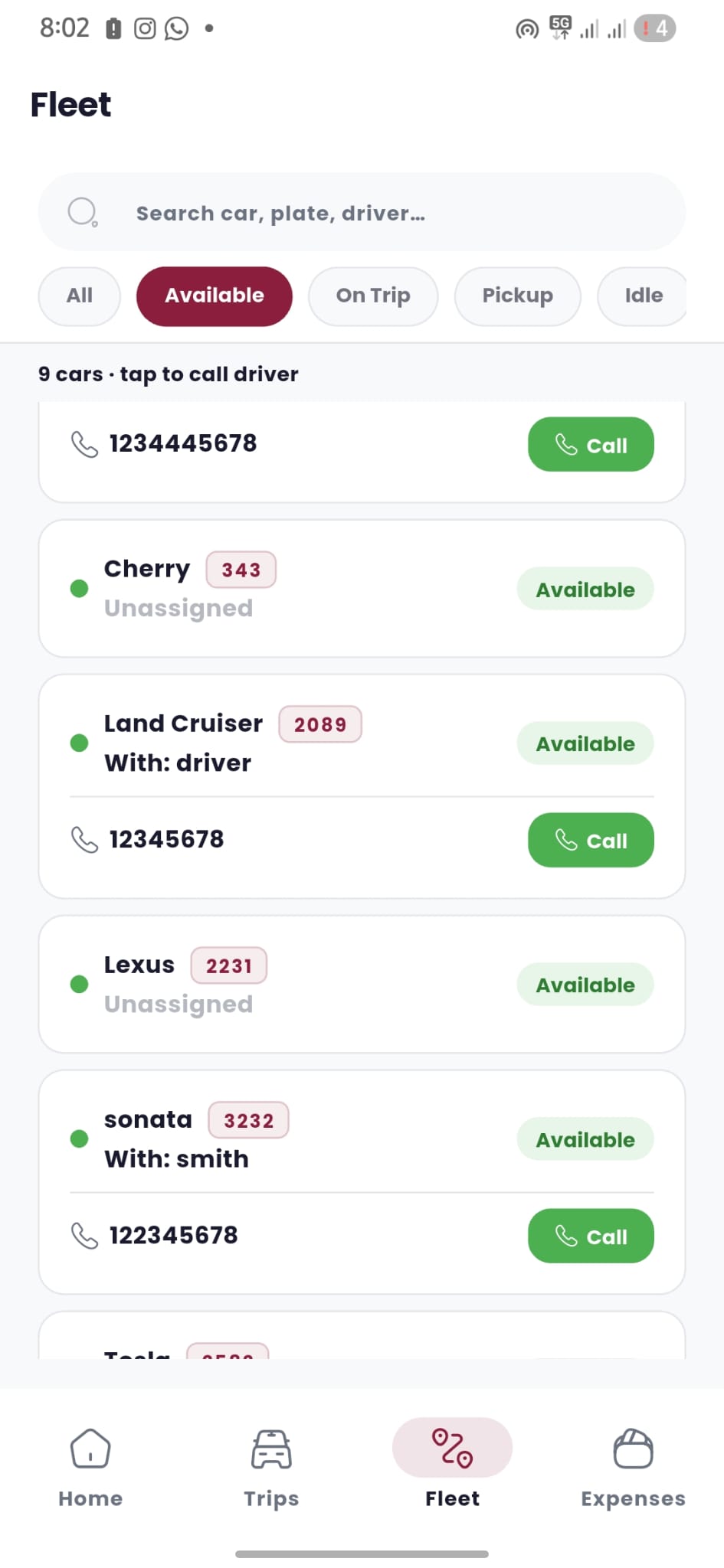Screen dimensions: 724x1568
Task: Tap the search magnifier icon
Action: (82, 211)
